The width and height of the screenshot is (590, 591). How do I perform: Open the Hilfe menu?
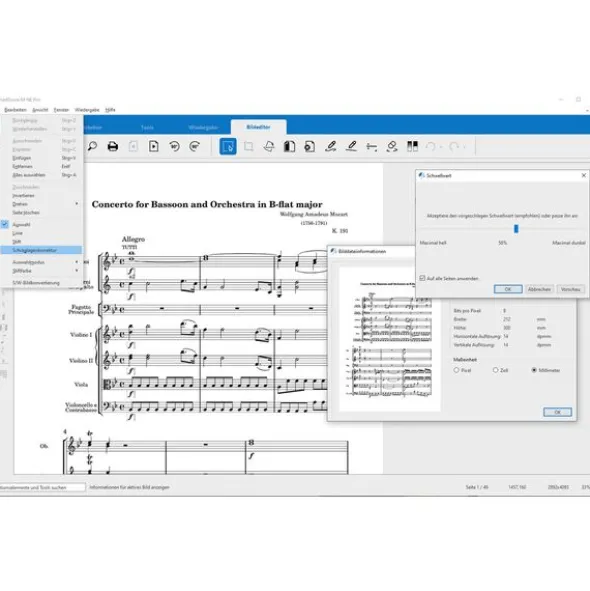pos(110,110)
